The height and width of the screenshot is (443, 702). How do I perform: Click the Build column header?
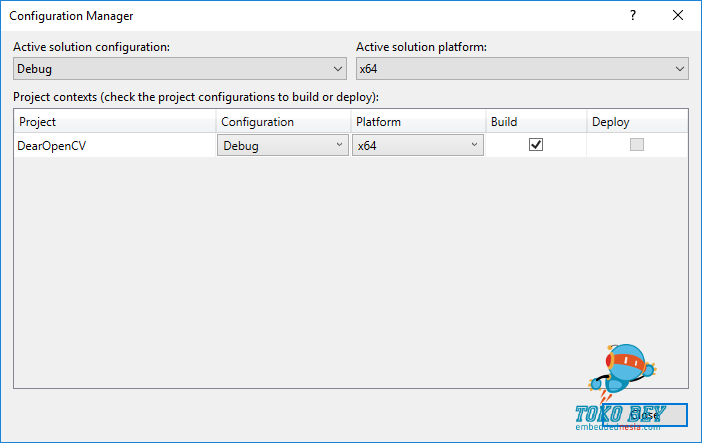pos(536,121)
